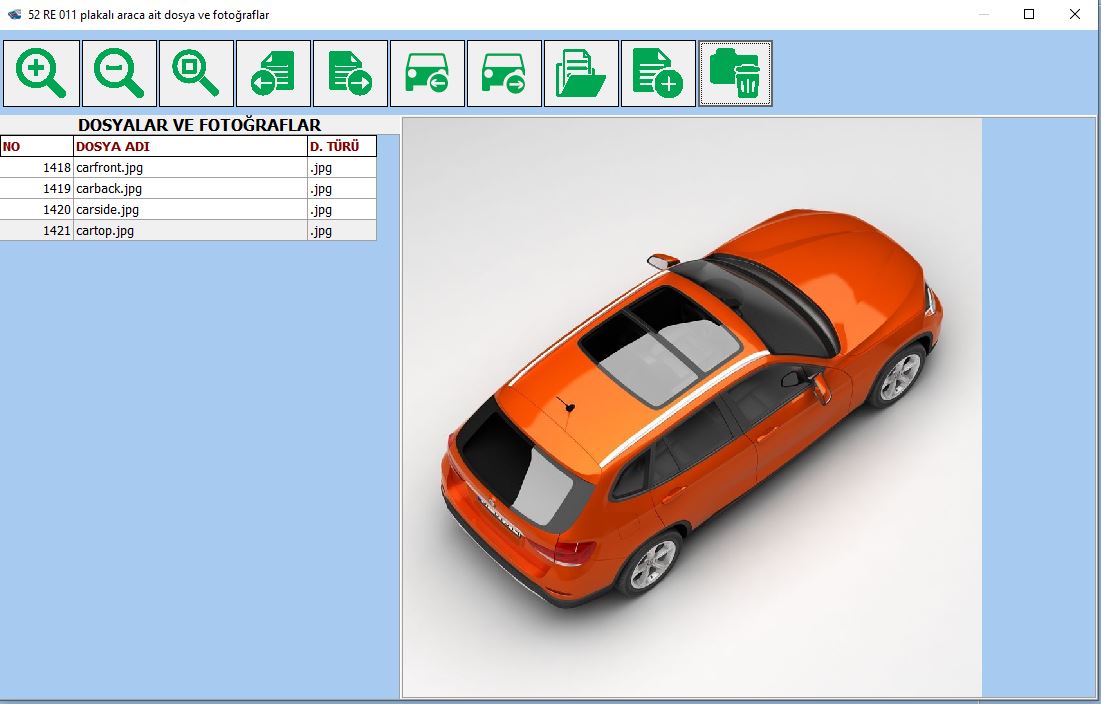Switch to next vehicle with car right-arrow icon
Image resolution: width=1101 pixels, height=704 pixels.
(x=504, y=74)
